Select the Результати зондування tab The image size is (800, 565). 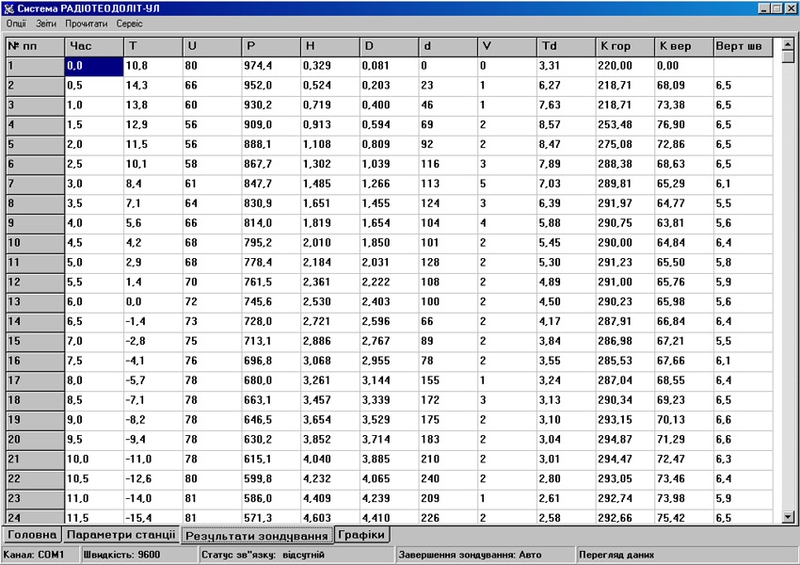click(x=257, y=536)
